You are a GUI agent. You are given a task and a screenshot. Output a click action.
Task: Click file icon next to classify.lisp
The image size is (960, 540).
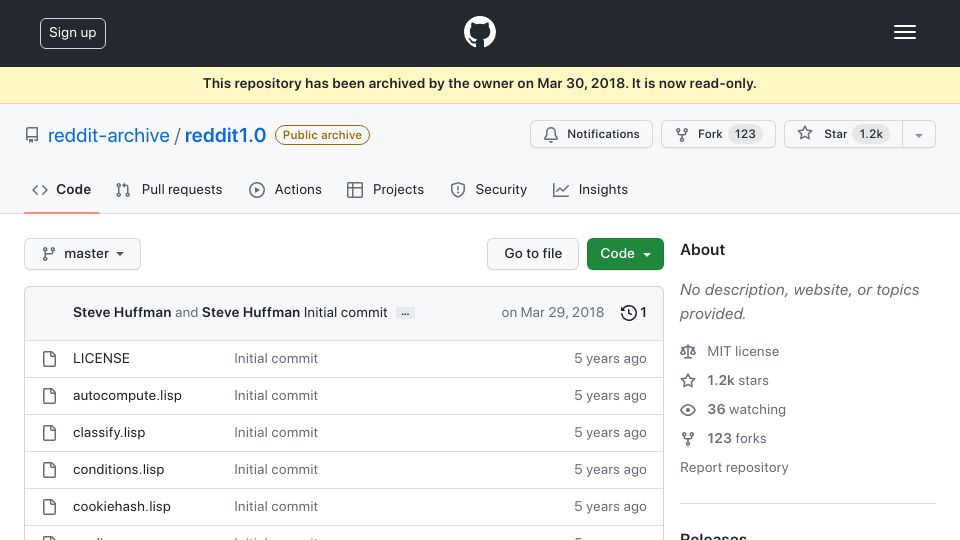[50, 433]
